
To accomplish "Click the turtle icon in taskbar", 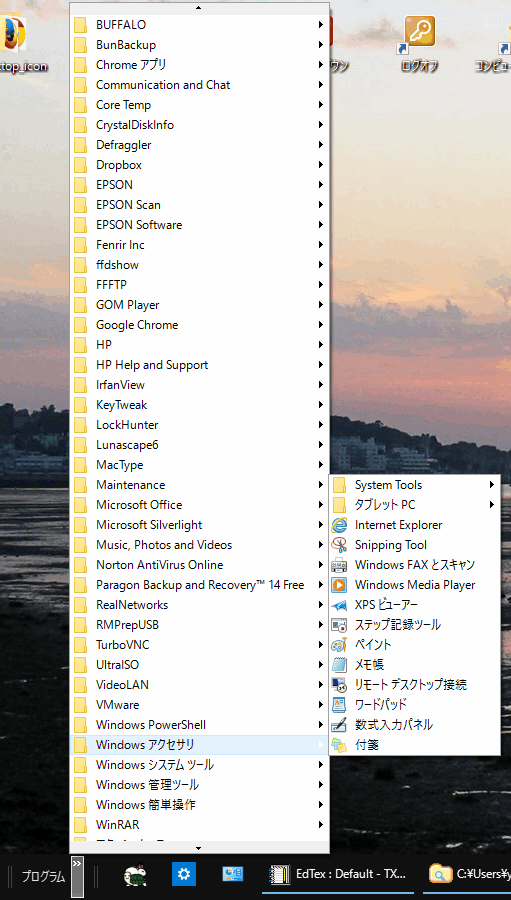I will [136, 875].
